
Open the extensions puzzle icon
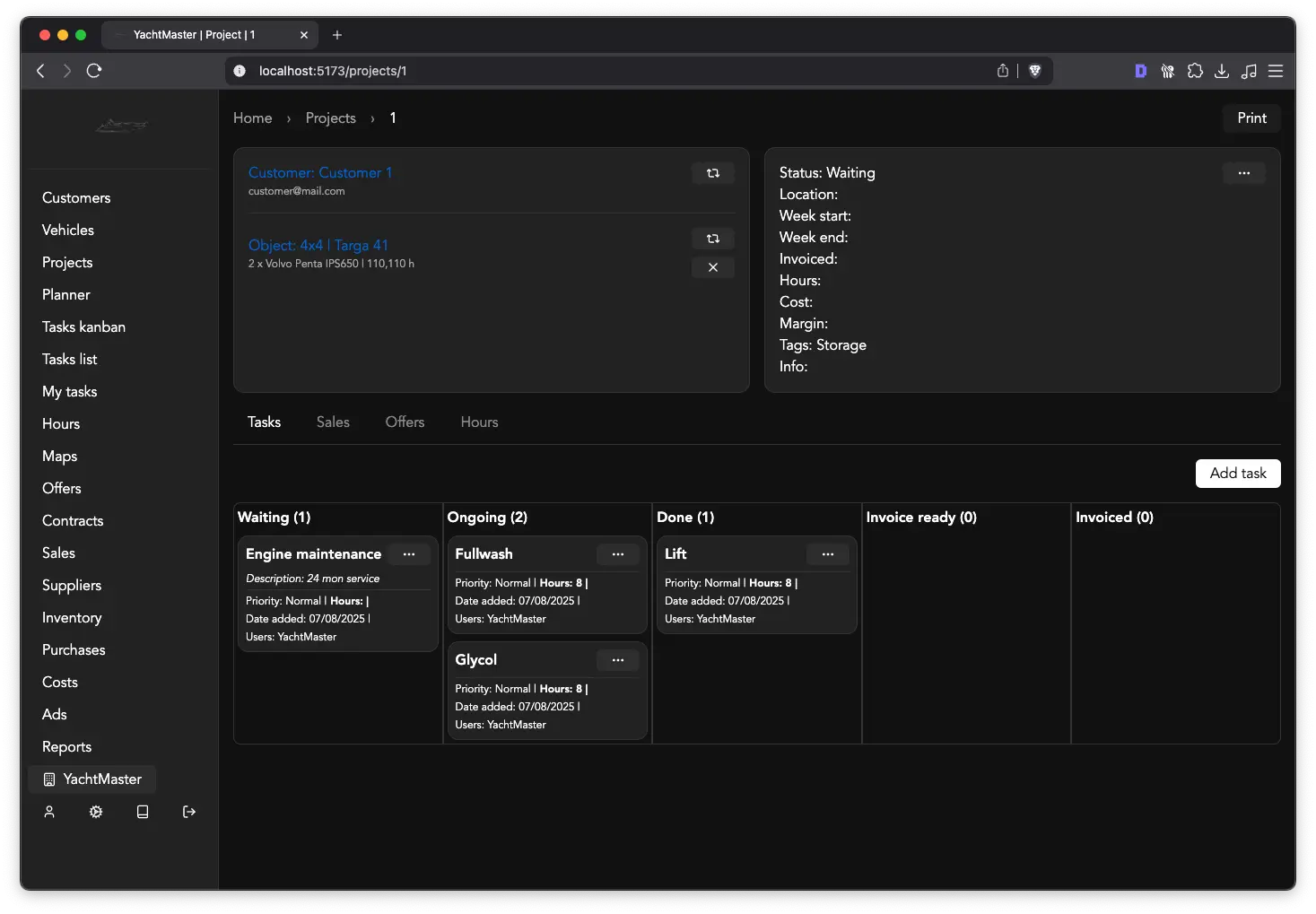(x=1195, y=71)
